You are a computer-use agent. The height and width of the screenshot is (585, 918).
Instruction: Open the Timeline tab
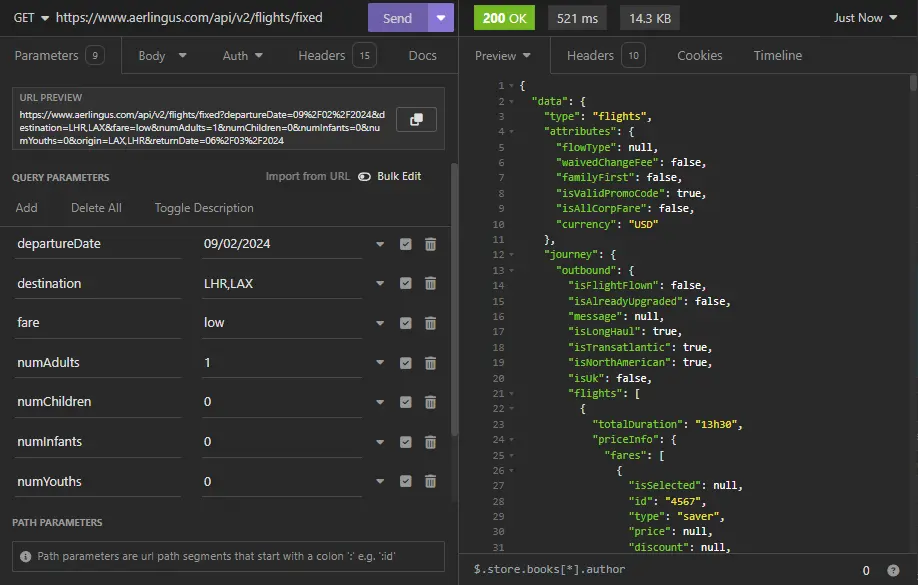tap(777, 56)
